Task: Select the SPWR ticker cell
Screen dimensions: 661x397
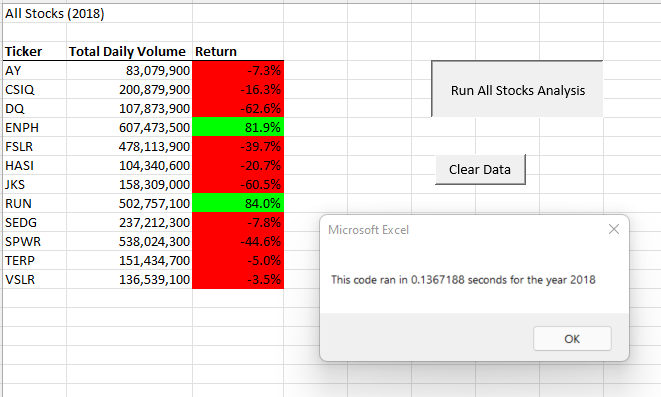Action: coord(35,241)
